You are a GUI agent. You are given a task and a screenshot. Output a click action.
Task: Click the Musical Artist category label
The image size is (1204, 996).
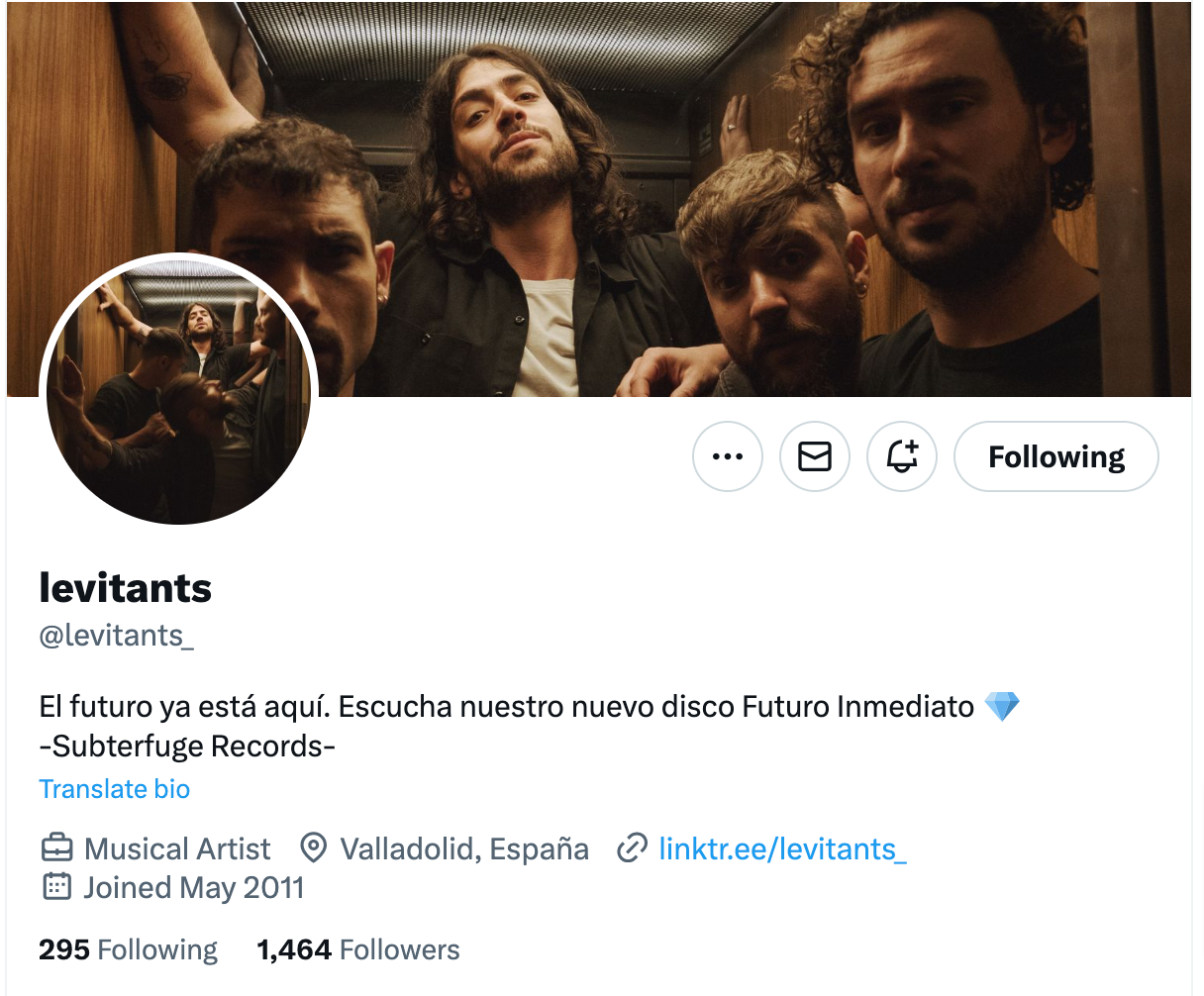(177, 848)
